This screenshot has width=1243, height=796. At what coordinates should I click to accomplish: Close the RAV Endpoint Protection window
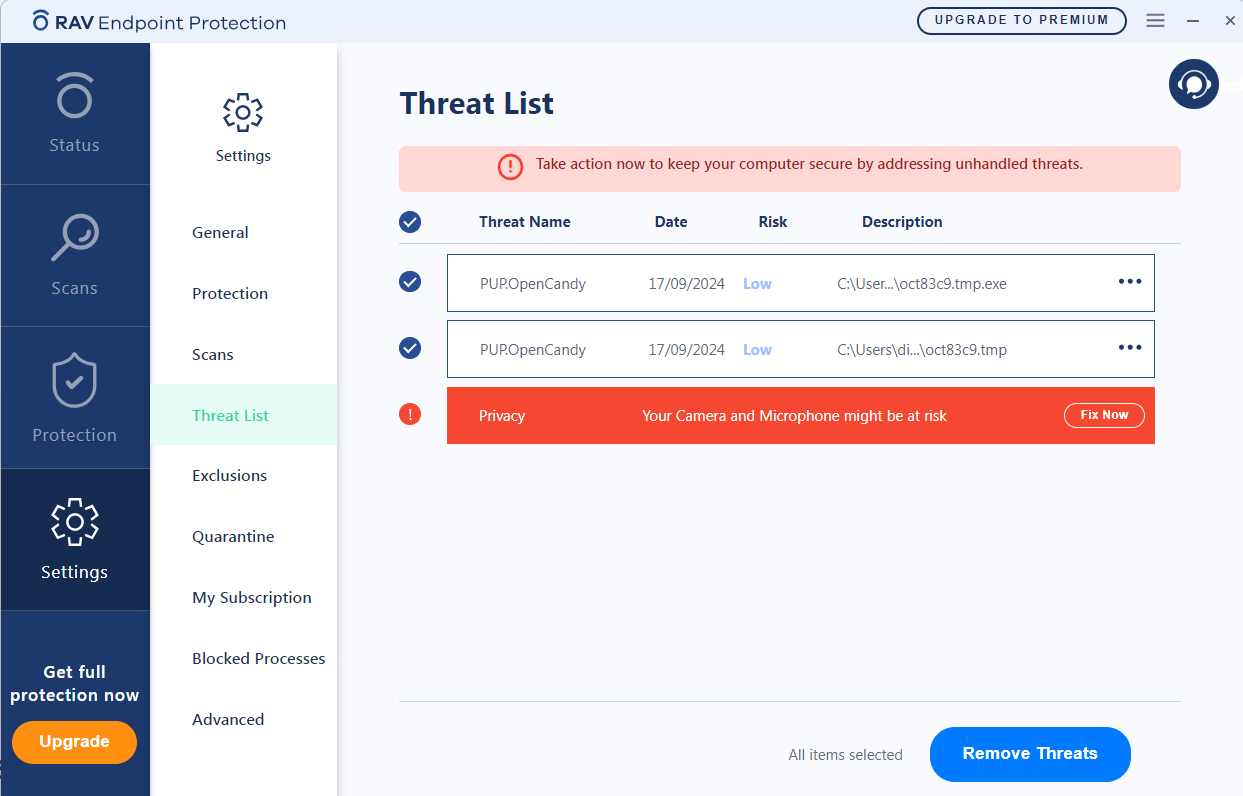pyautogui.click(x=1230, y=21)
